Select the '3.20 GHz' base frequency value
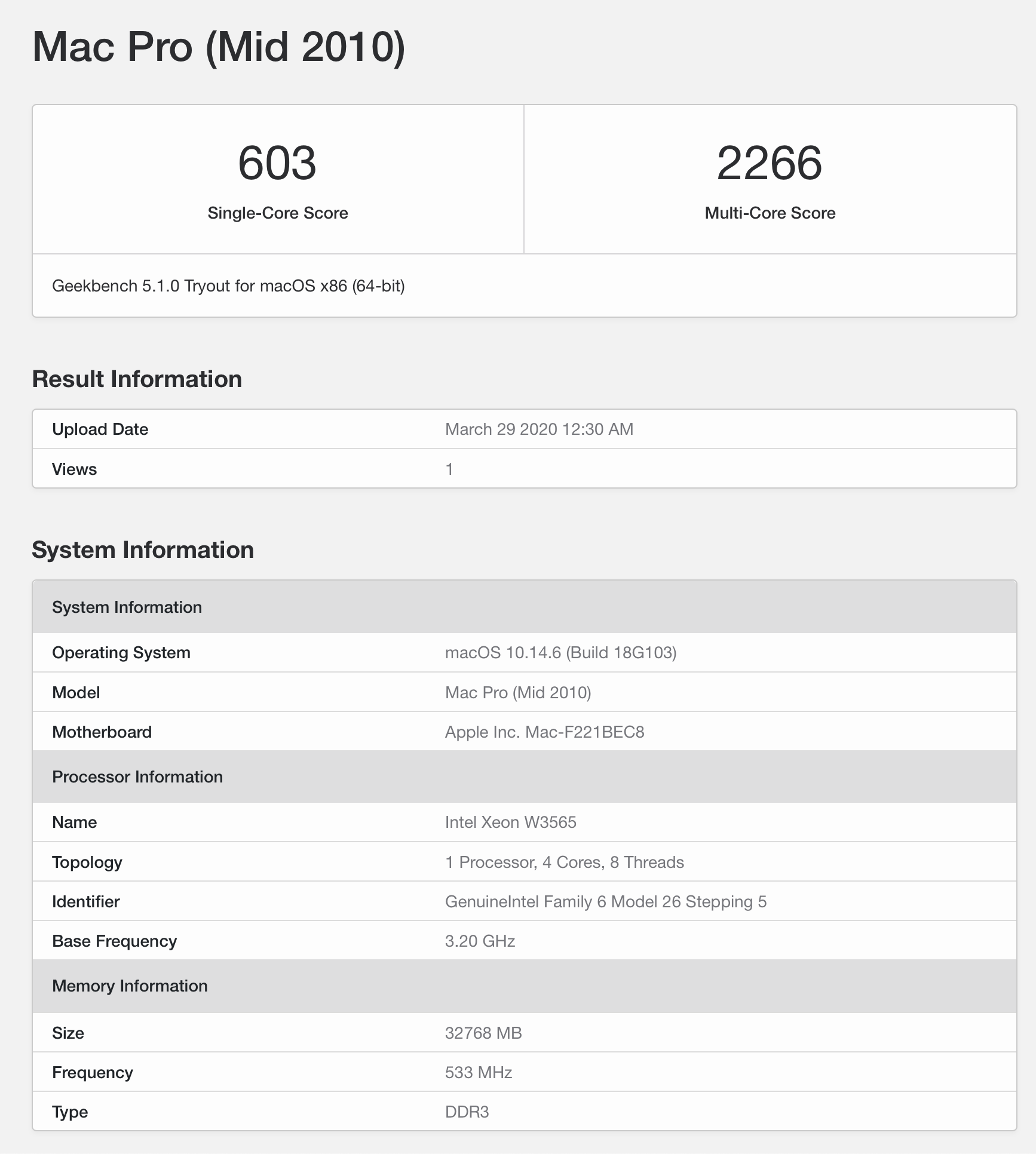This screenshot has width=1036, height=1154. 480,941
